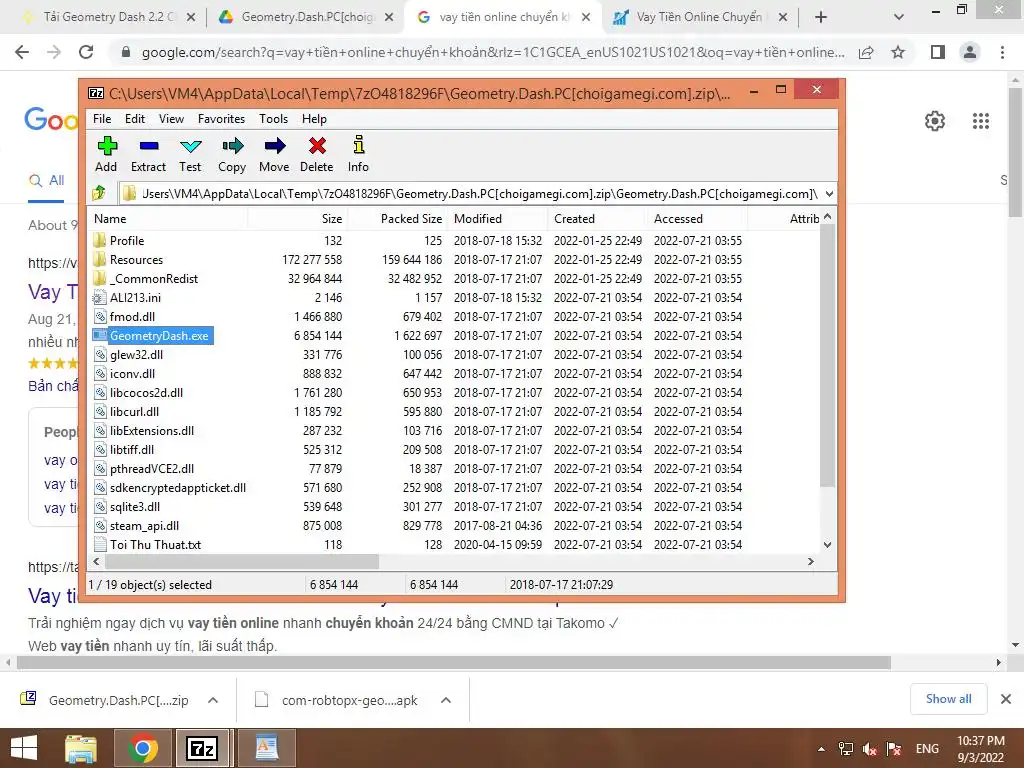This screenshot has height=768, width=1024.
Task: Open the Edit menu in 7-Zip
Action: (x=135, y=119)
